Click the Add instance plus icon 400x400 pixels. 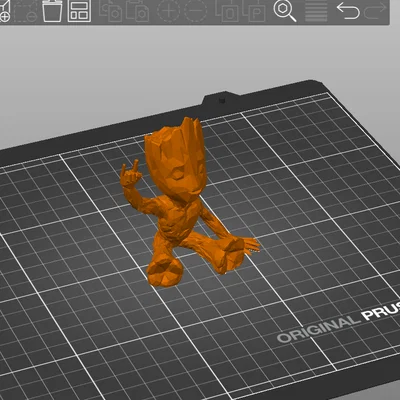[168, 11]
